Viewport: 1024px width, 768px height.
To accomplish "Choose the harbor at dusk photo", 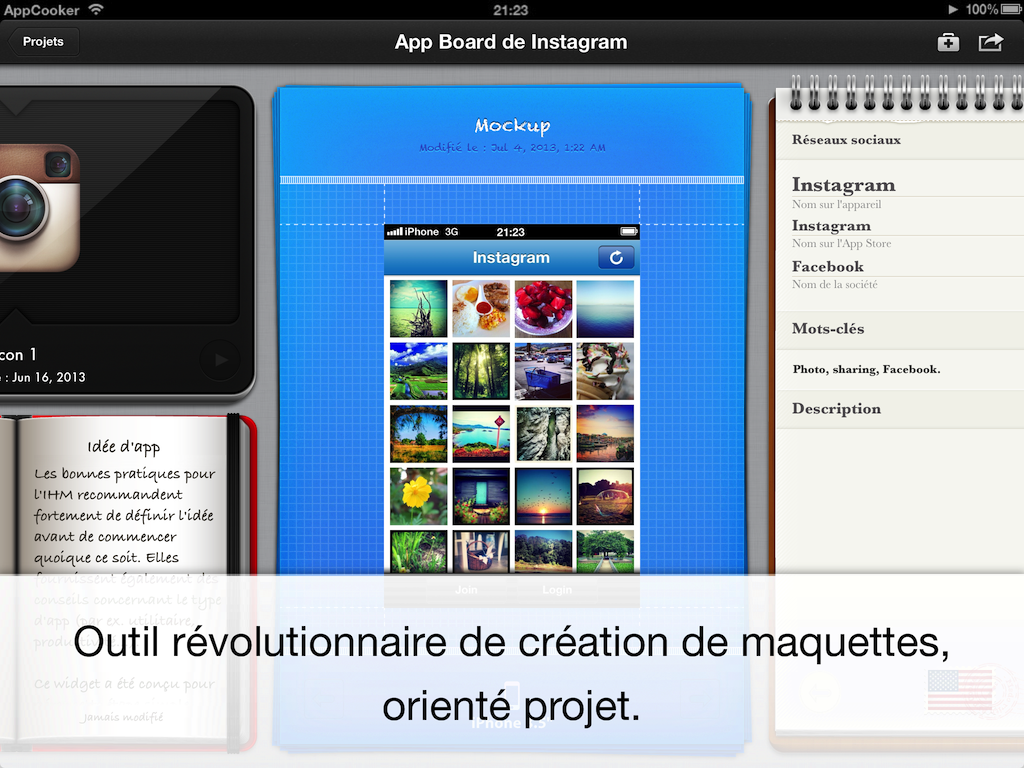I will click(605, 434).
